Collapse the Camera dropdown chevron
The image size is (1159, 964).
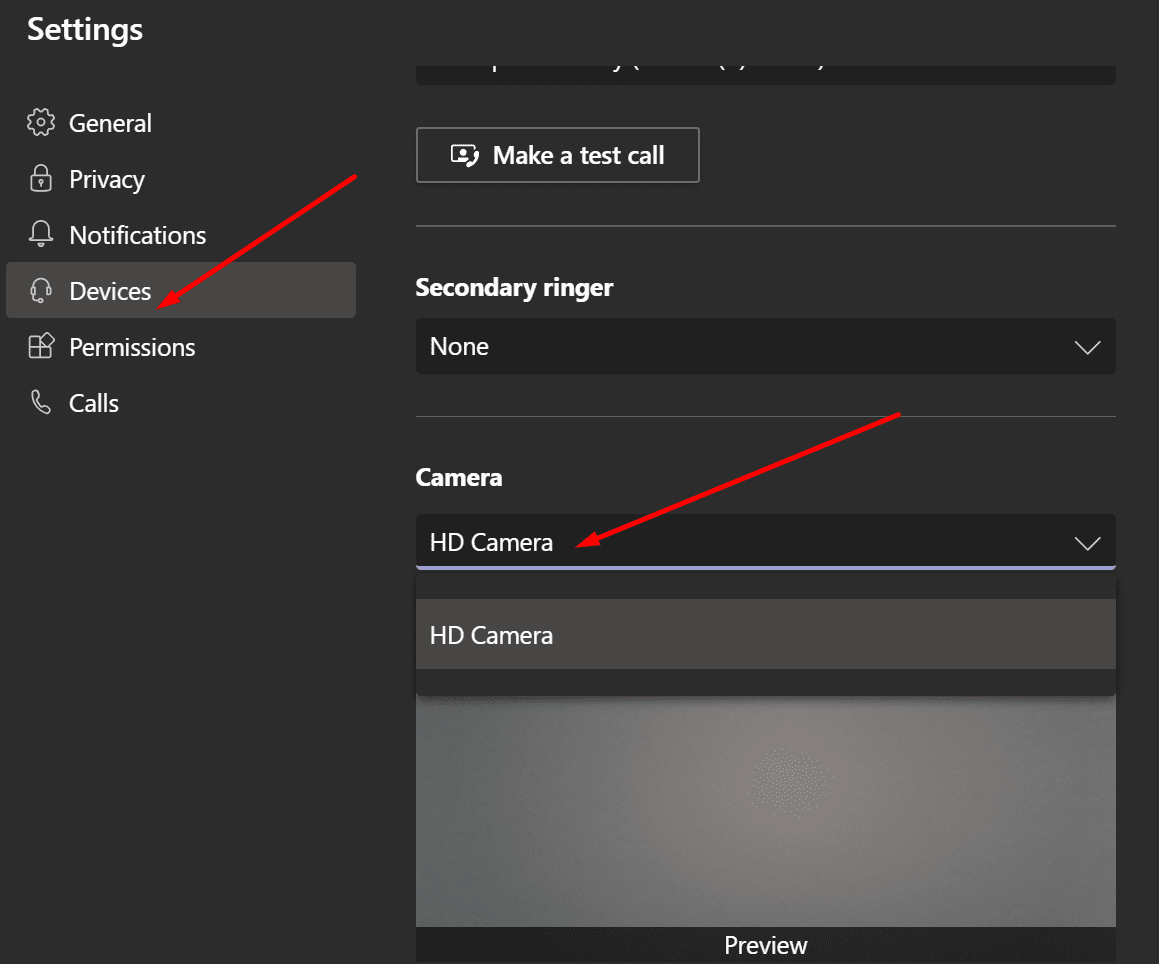point(1087,543)
